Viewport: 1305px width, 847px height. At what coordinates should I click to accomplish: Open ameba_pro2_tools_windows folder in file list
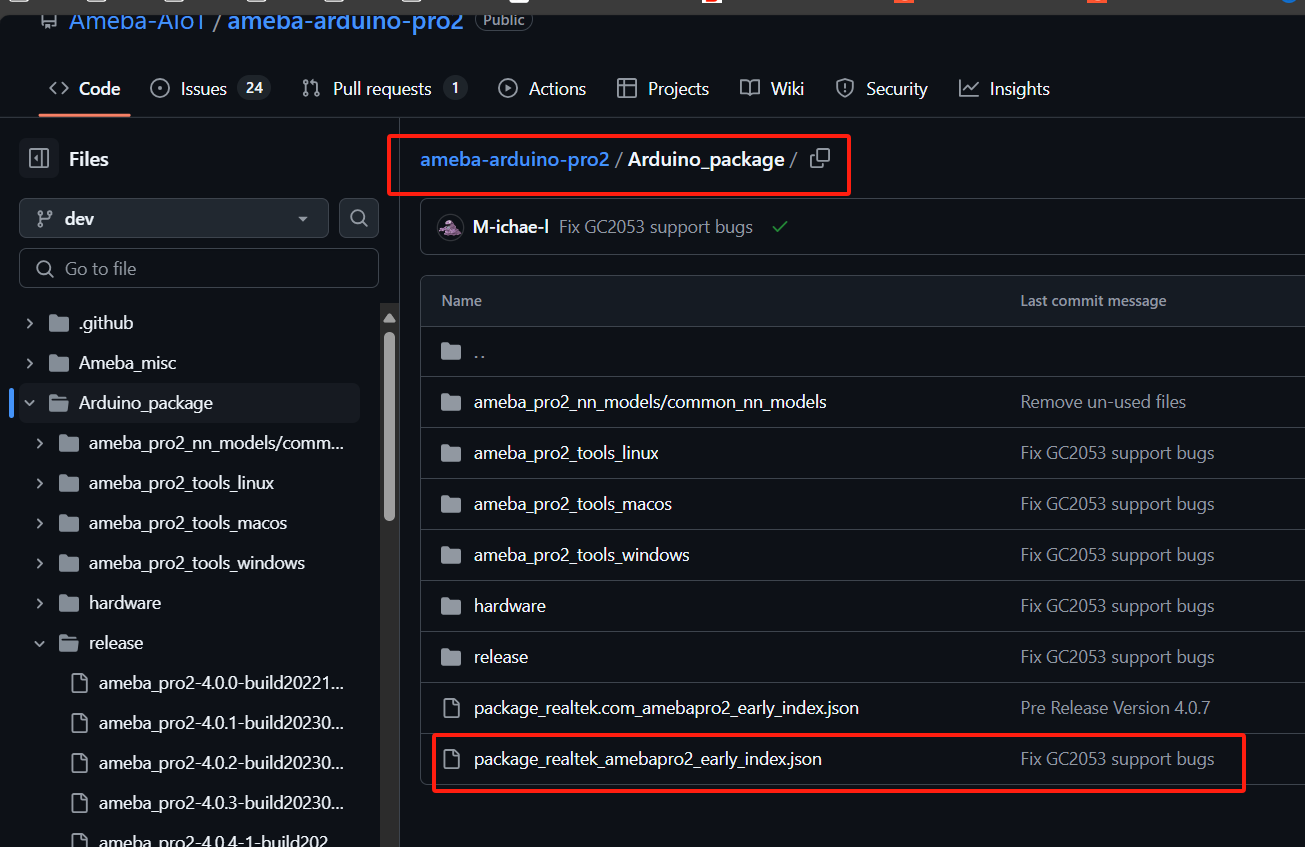click(x=582, y=555)
